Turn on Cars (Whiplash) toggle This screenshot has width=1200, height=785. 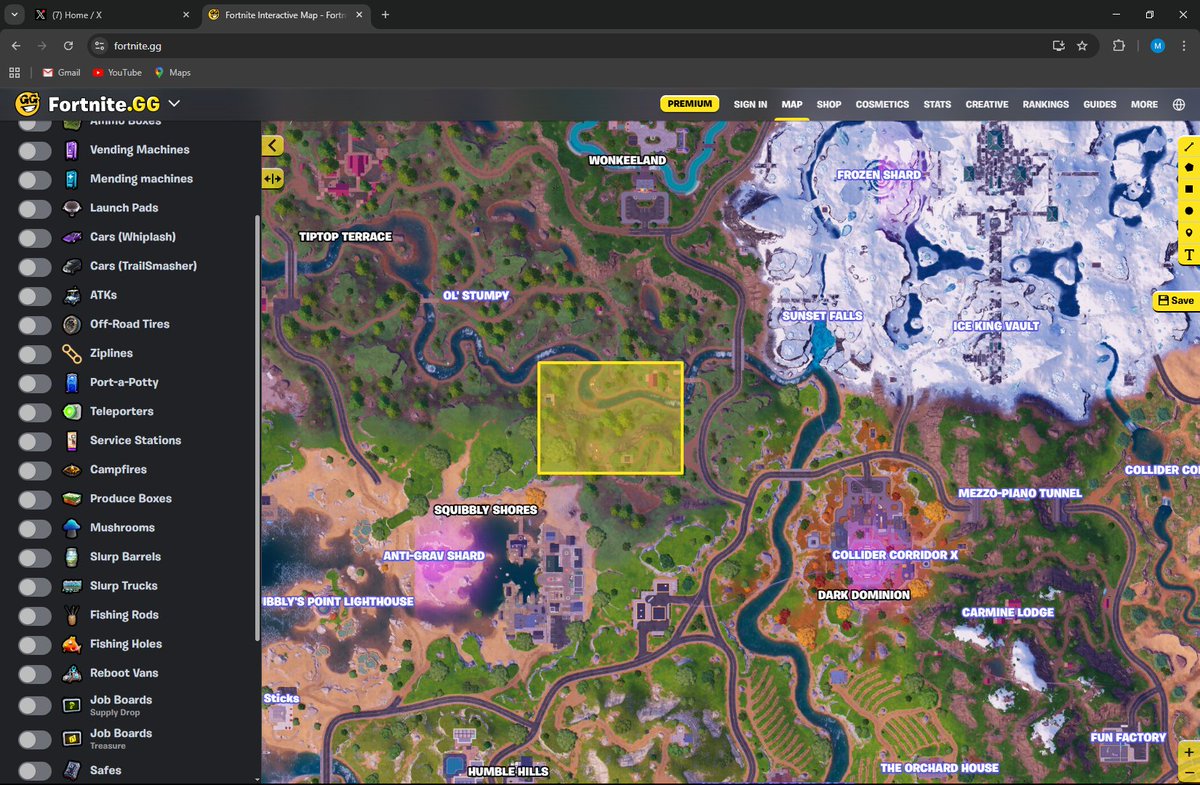point(34,237)
